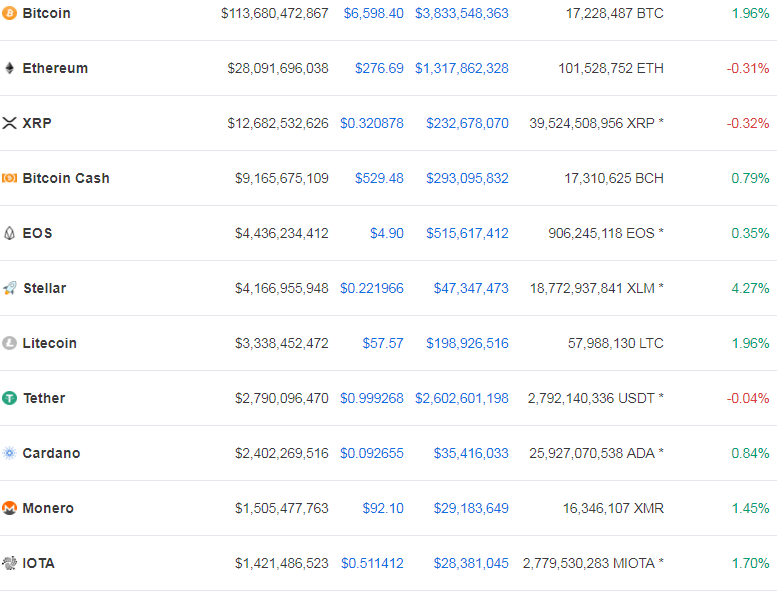Click Stellar price $0.221966
Screen dimensions: 777x593
[372, 288]
